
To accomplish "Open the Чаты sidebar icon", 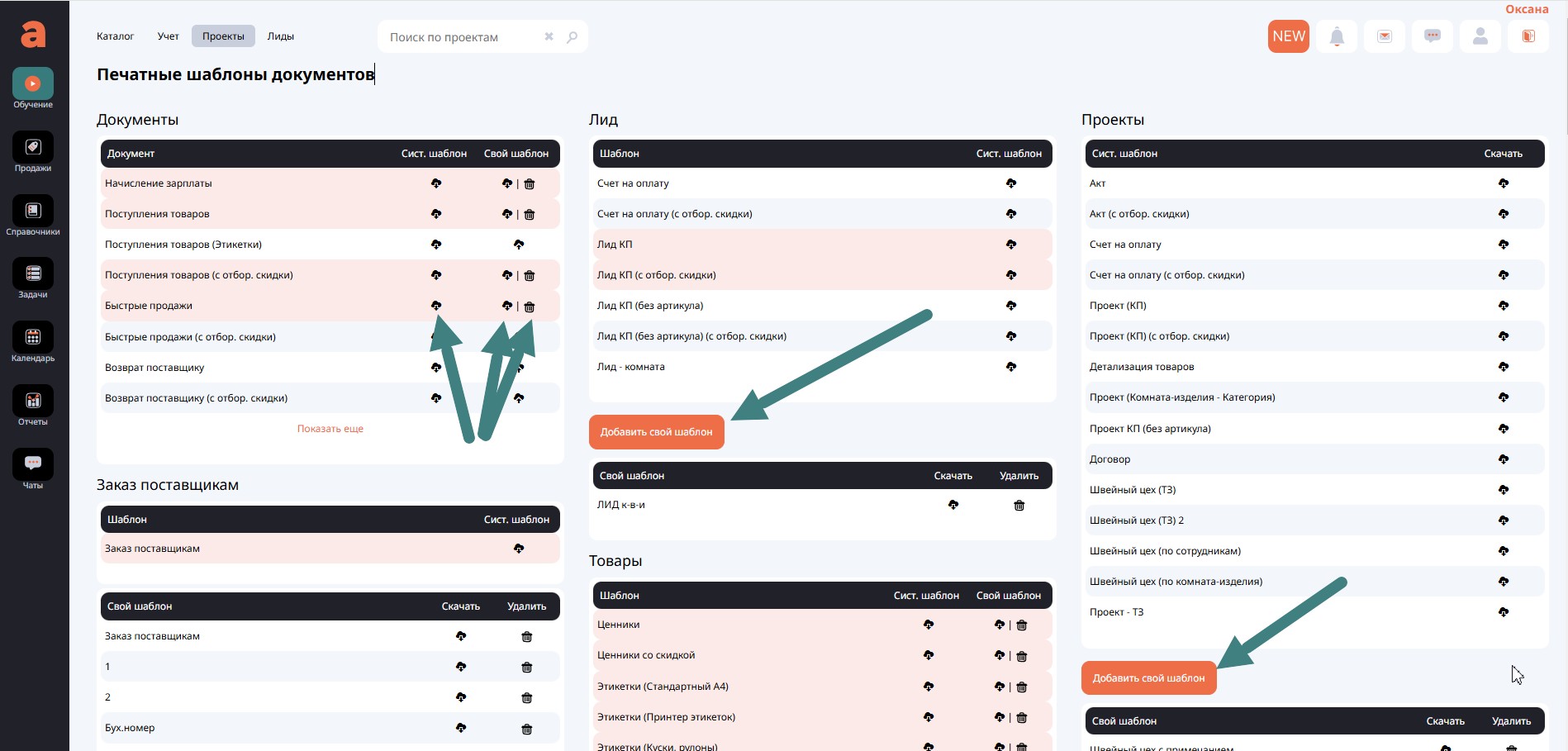I will 33,463.
